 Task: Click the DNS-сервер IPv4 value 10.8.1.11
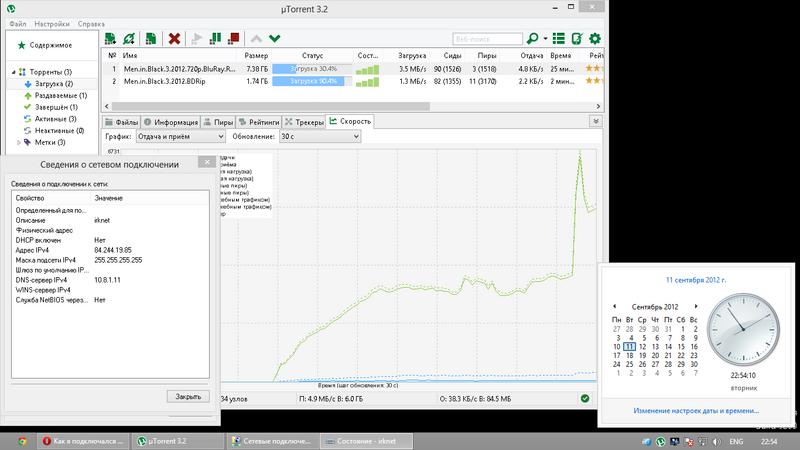pyautogui.click(x=107, y=280)
